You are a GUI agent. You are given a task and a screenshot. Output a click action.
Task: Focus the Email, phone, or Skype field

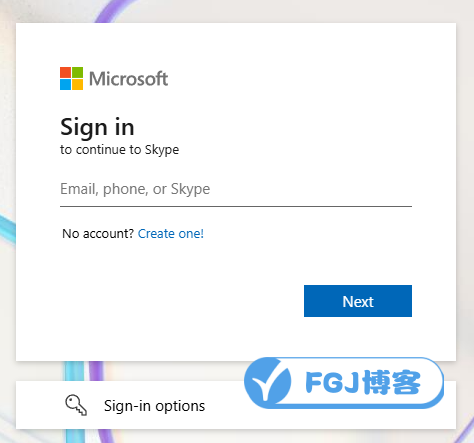click(236, 189)
